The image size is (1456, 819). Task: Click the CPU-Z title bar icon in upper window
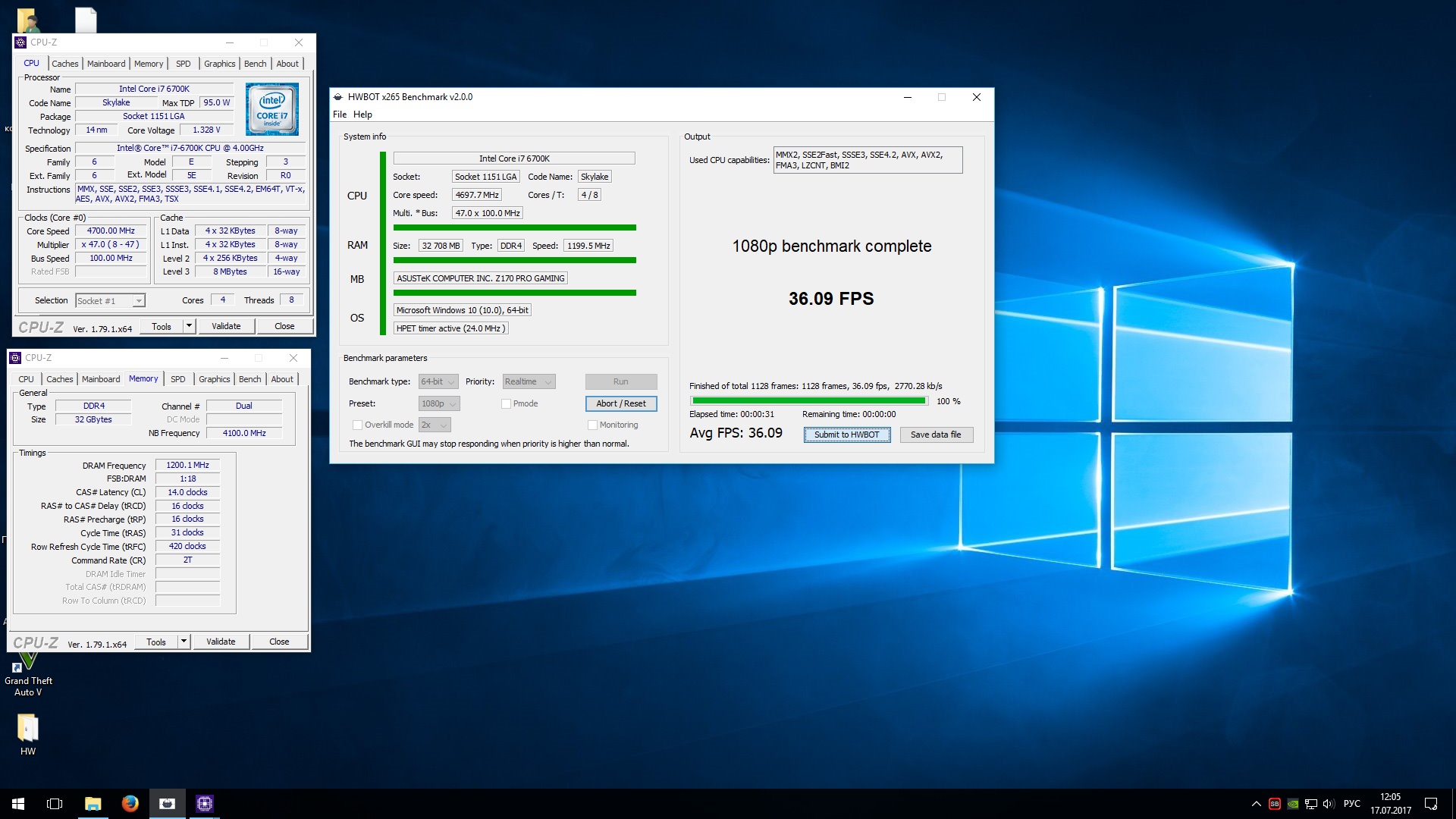(x=20, y=42)
